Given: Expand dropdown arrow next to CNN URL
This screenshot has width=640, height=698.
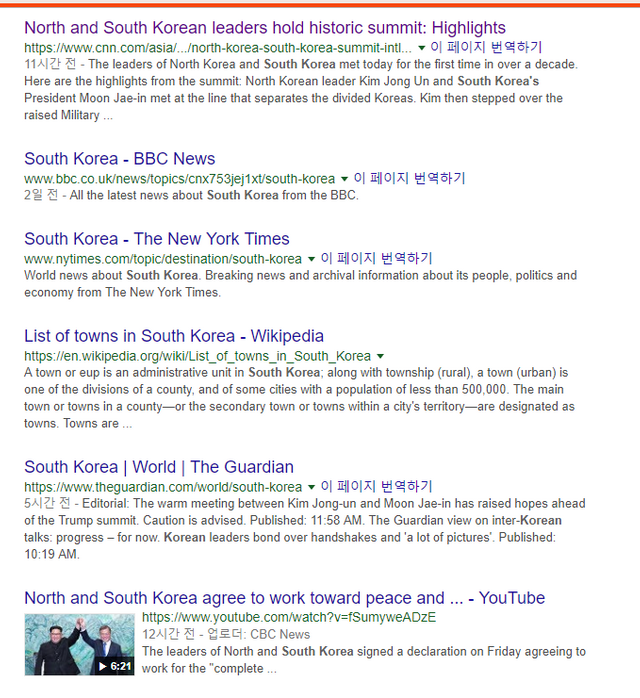Looking at the screenshot, I should tap(421, 48).
